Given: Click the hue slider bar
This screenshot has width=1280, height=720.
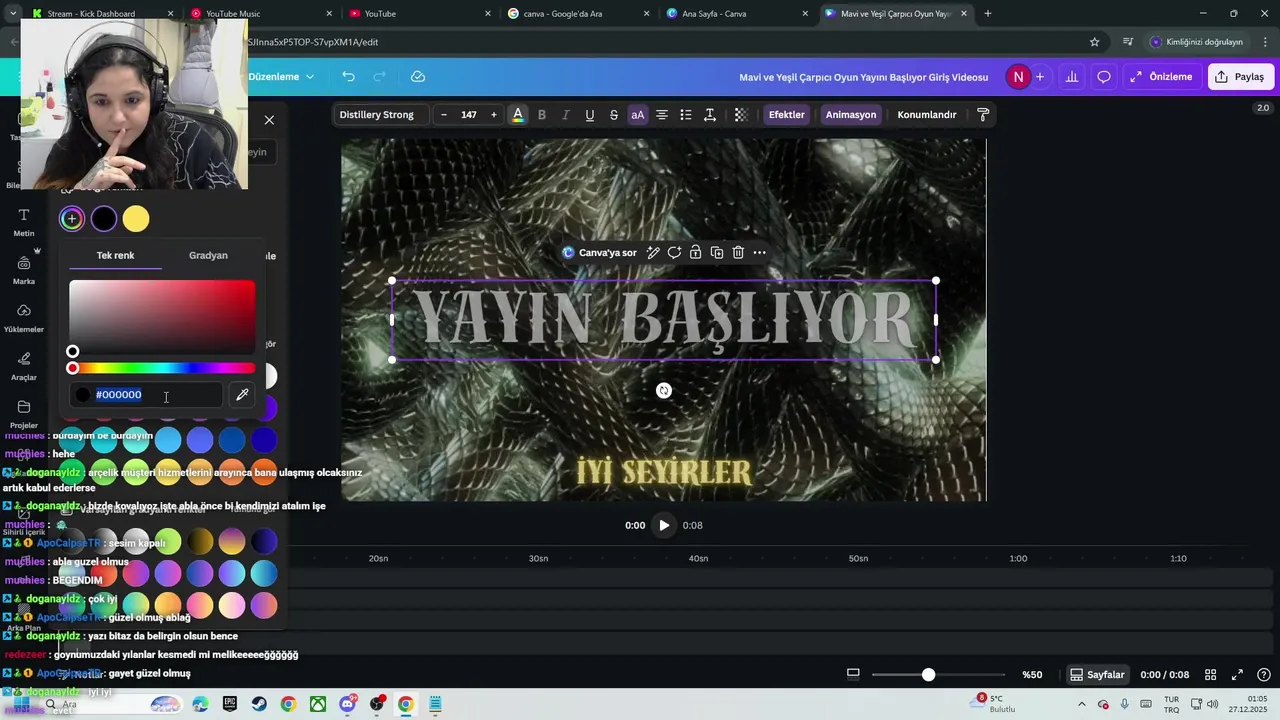Looking at the screenshot, I should click(162, 369).
